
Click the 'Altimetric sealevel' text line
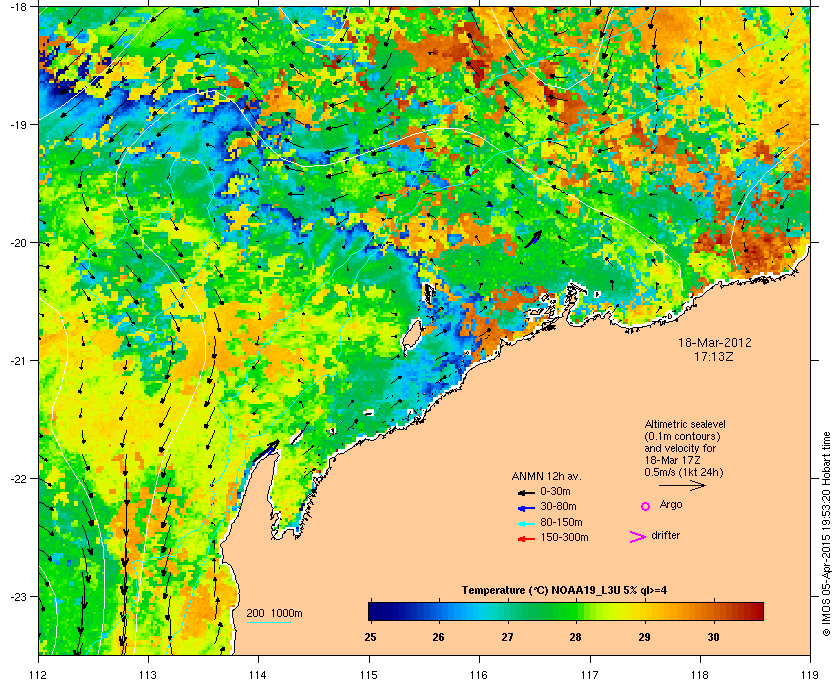pos(685,424)
